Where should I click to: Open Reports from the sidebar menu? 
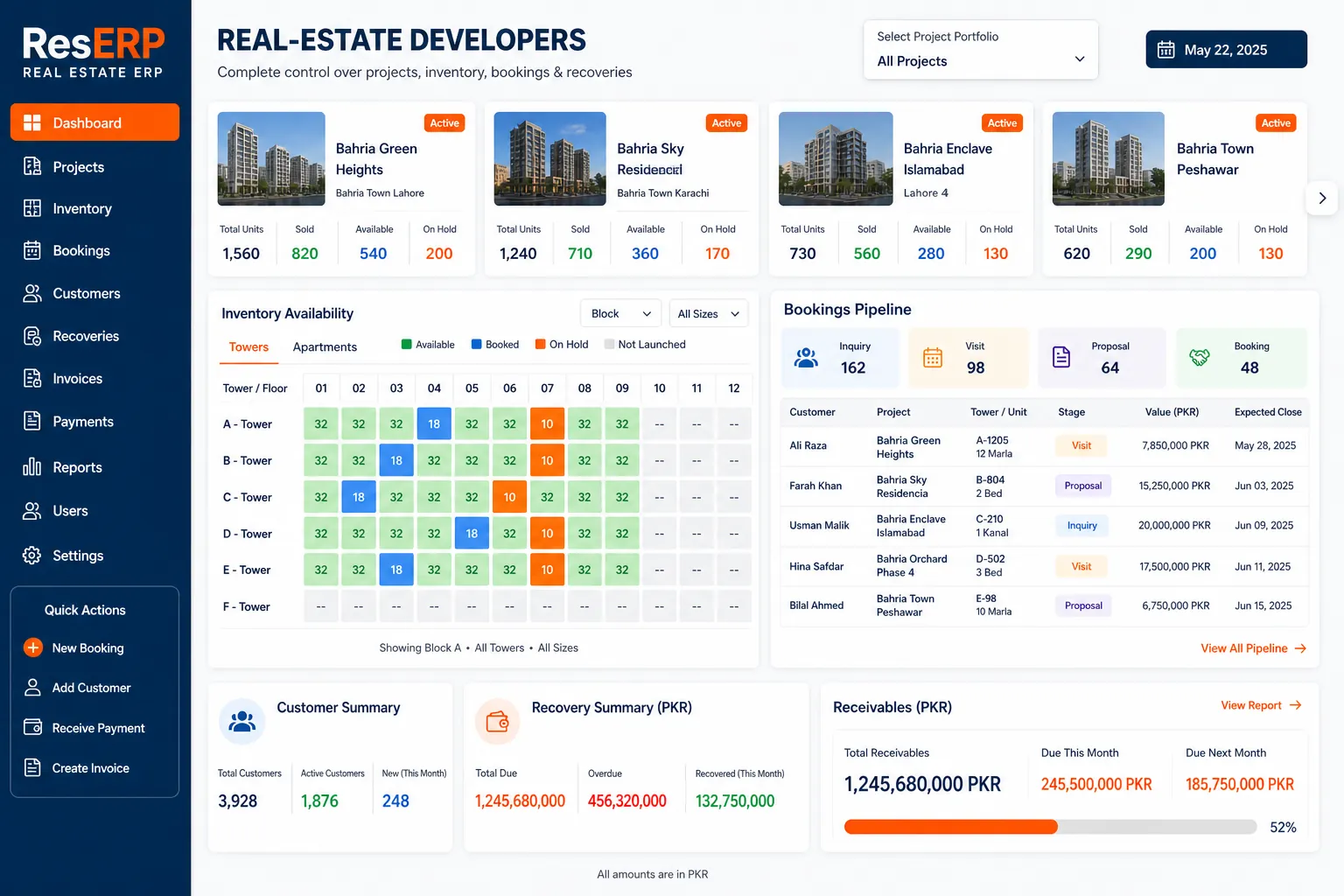coord(94,467)
